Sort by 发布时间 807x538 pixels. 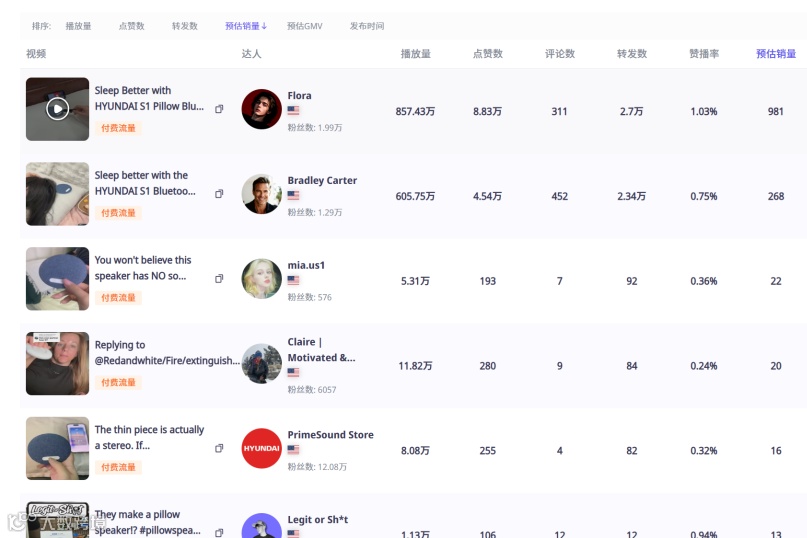(x=367, y=26)
